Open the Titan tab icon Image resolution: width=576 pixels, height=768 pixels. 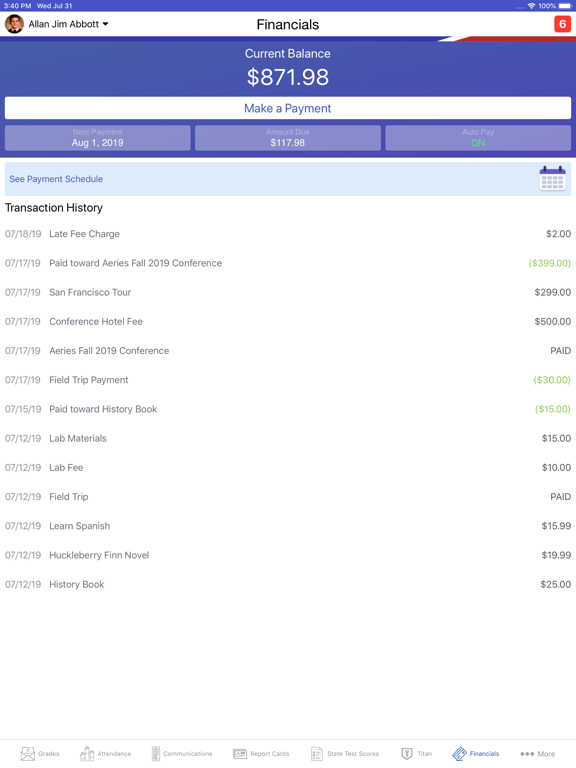(407, 753)
